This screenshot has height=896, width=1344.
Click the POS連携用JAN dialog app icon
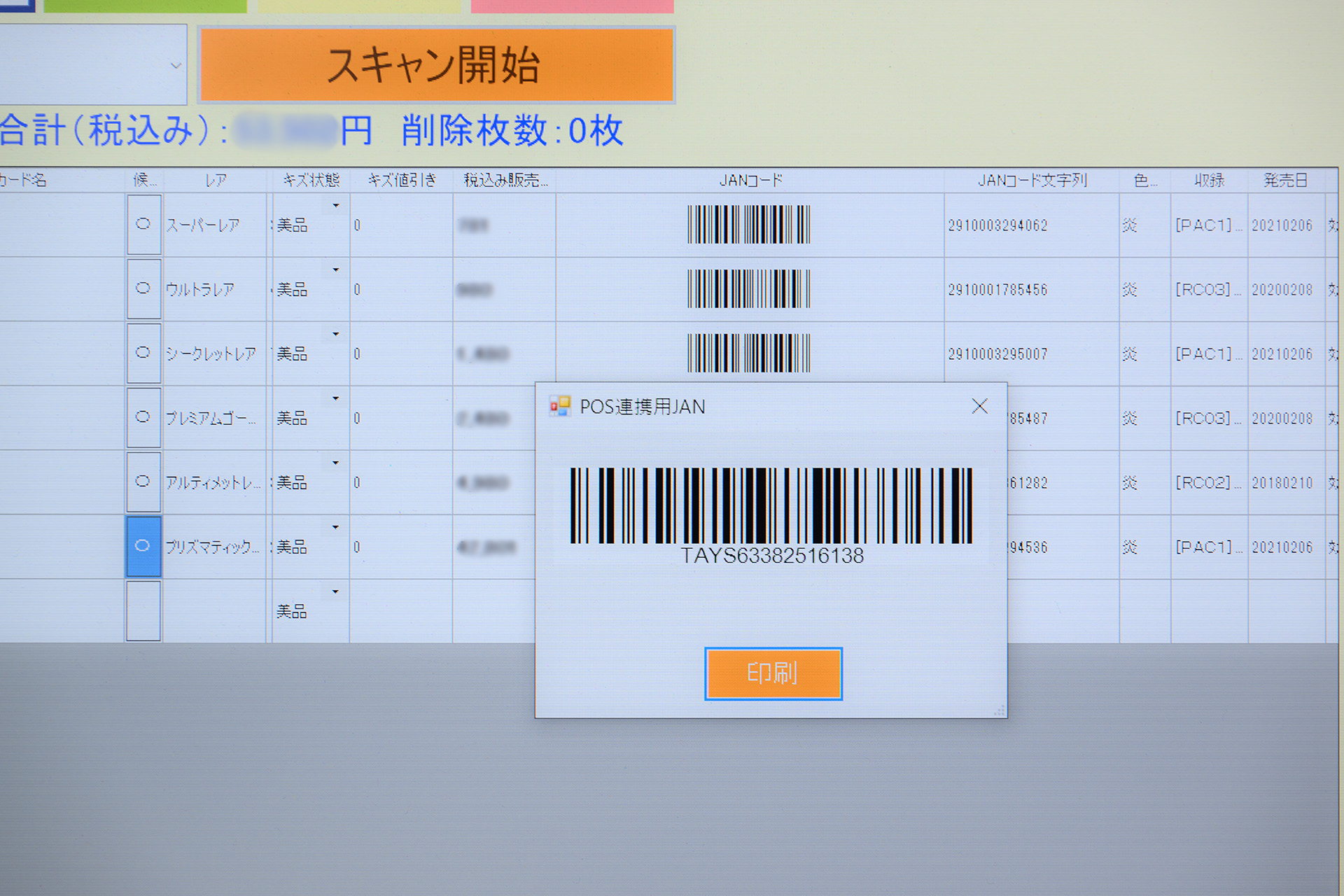point(559,406)
